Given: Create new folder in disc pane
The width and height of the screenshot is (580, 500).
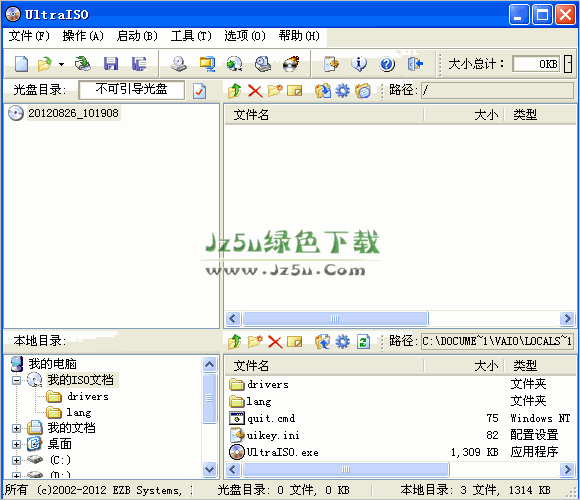Looking at the screenshot, I should coord(275,90).
